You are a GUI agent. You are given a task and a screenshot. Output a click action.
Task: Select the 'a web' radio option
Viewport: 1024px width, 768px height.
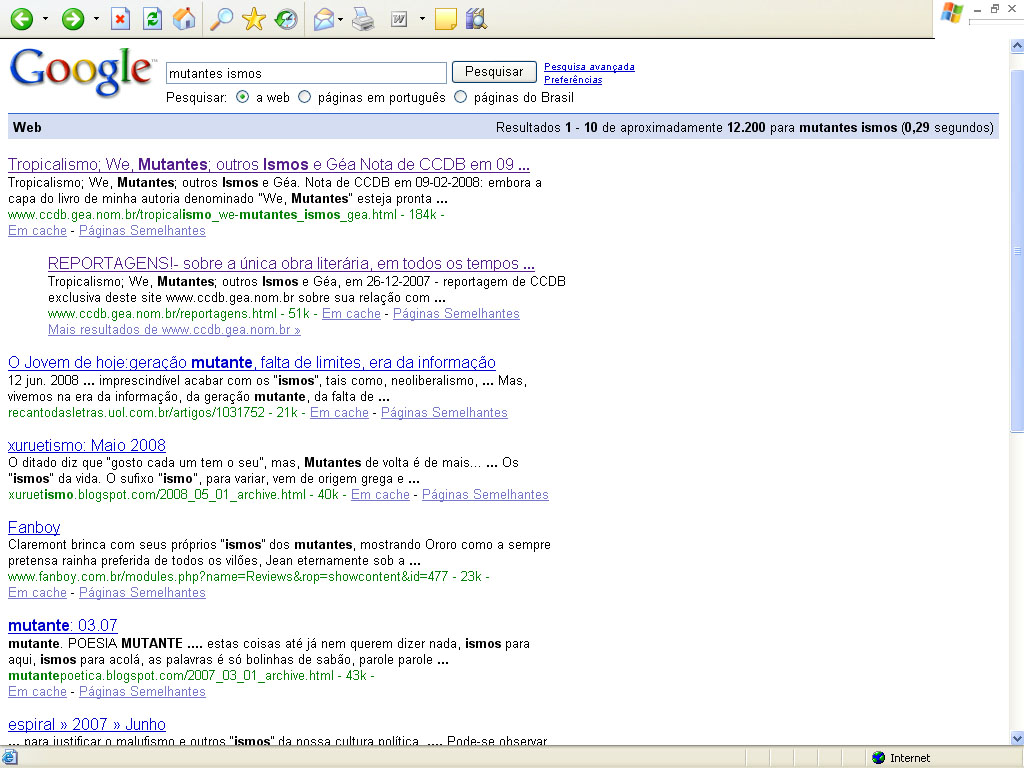pyautogui.click(x=243, y=98)
